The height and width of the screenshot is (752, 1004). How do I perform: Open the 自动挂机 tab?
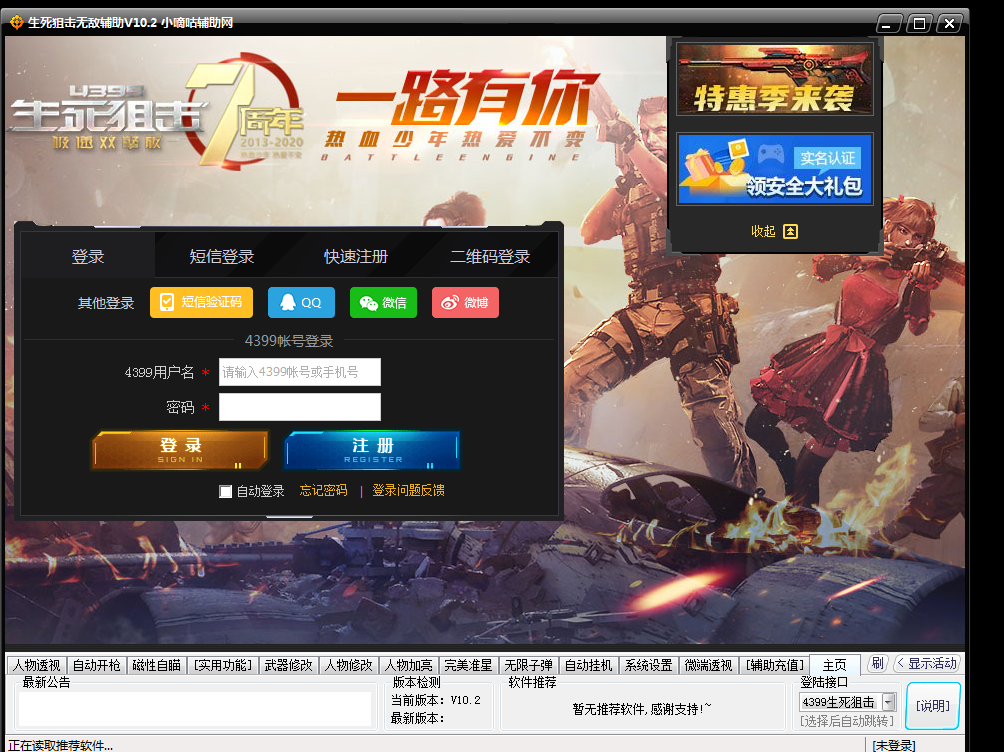click(588, 666)
